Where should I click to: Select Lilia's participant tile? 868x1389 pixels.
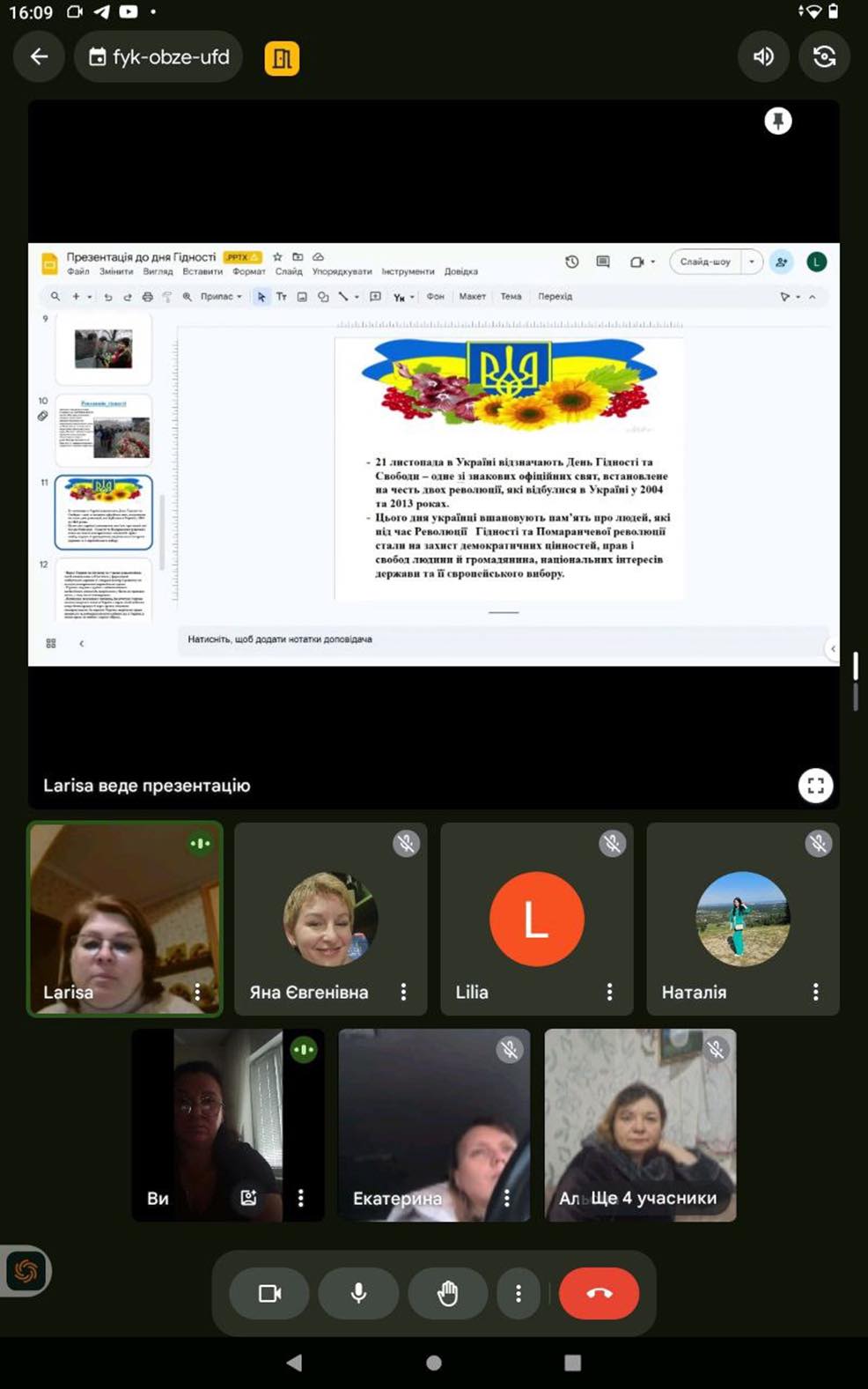click(536, 919)
